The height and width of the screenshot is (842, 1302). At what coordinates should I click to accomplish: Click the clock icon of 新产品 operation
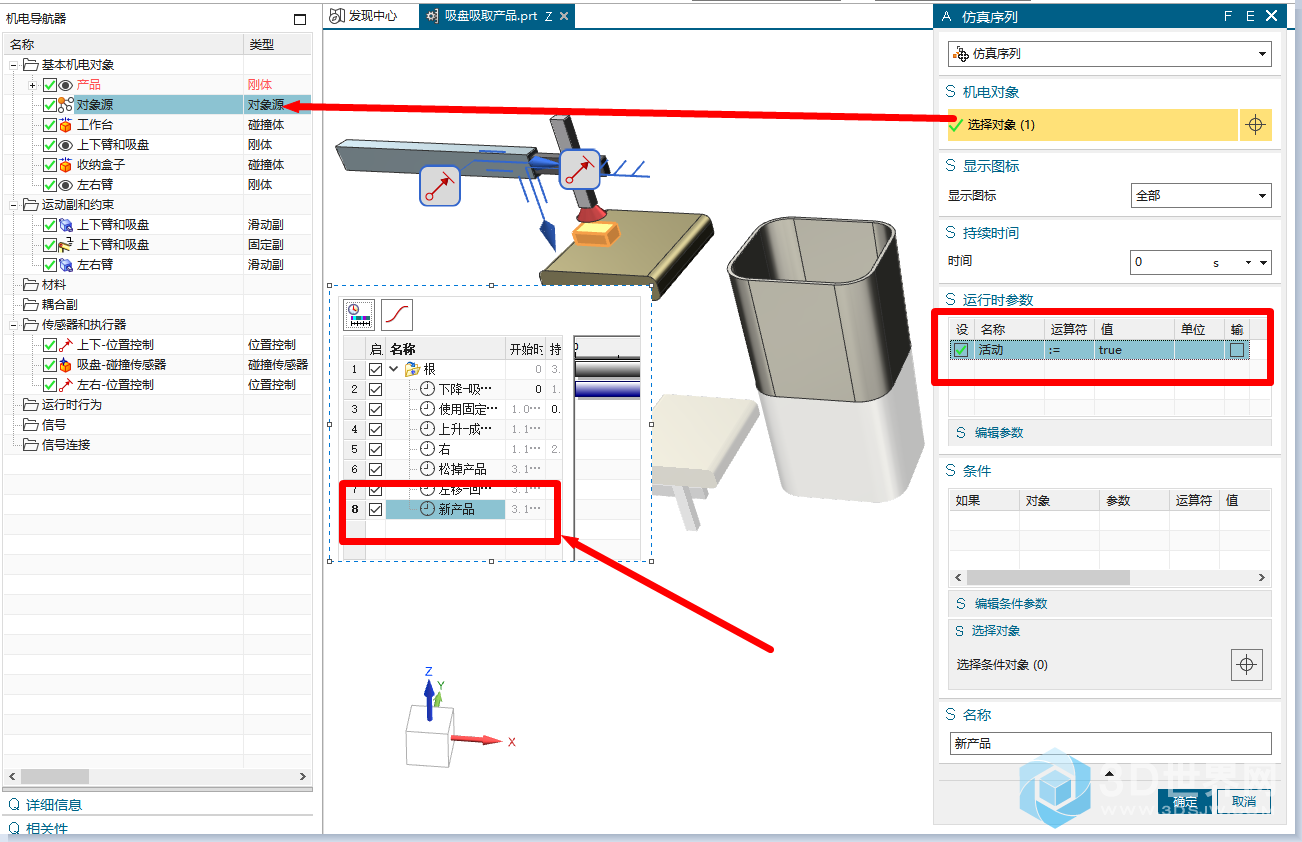(428, 509)
